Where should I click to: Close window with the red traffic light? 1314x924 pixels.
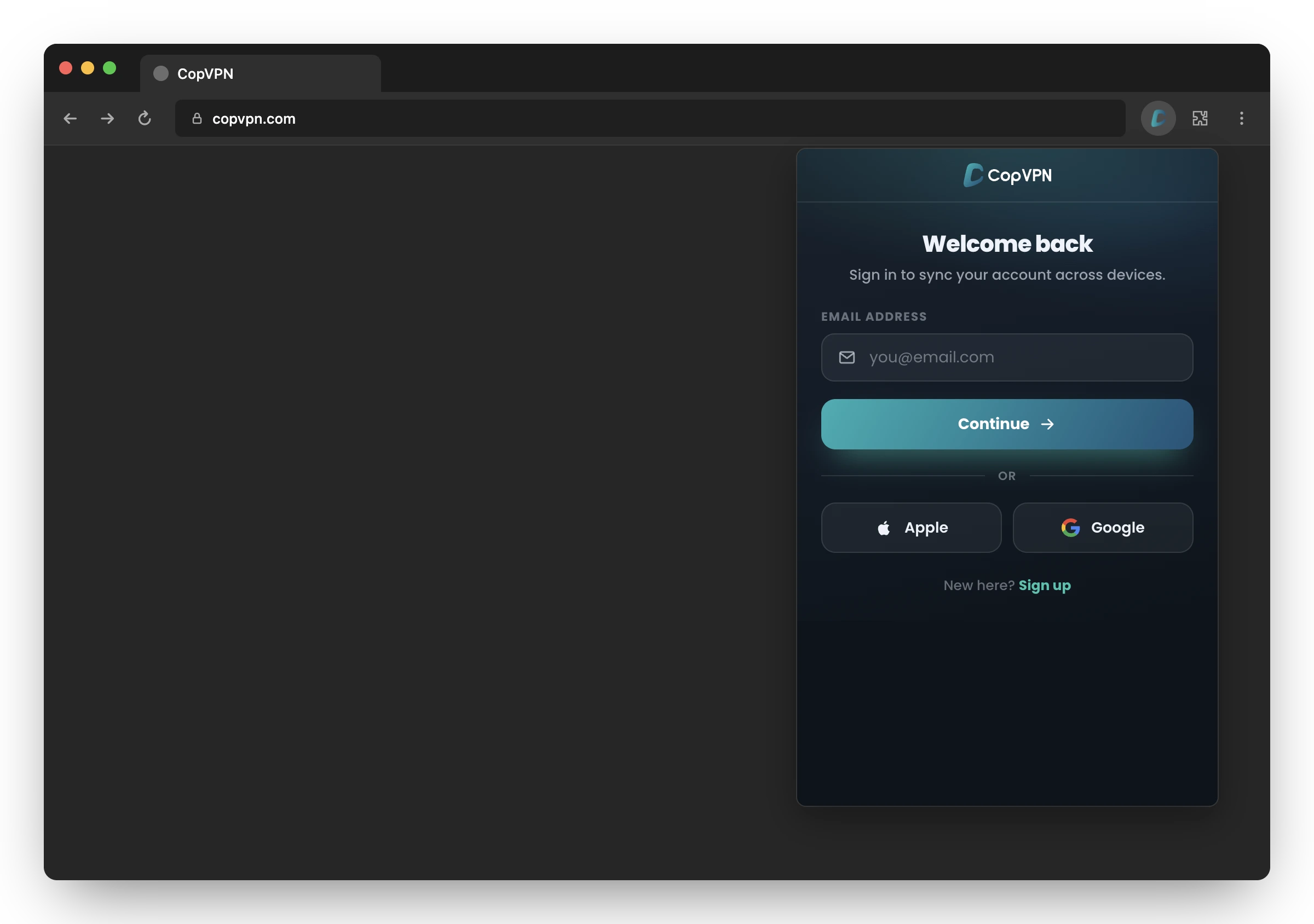(x=66, y=68)
